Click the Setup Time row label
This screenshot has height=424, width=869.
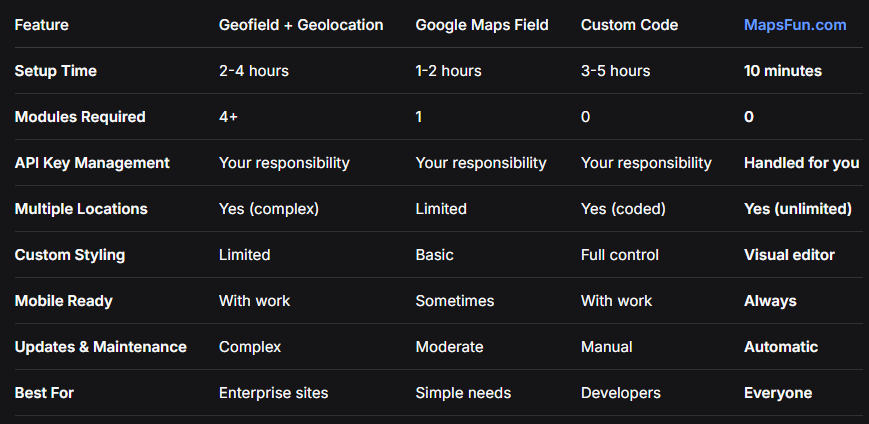[x=55, y=71]
